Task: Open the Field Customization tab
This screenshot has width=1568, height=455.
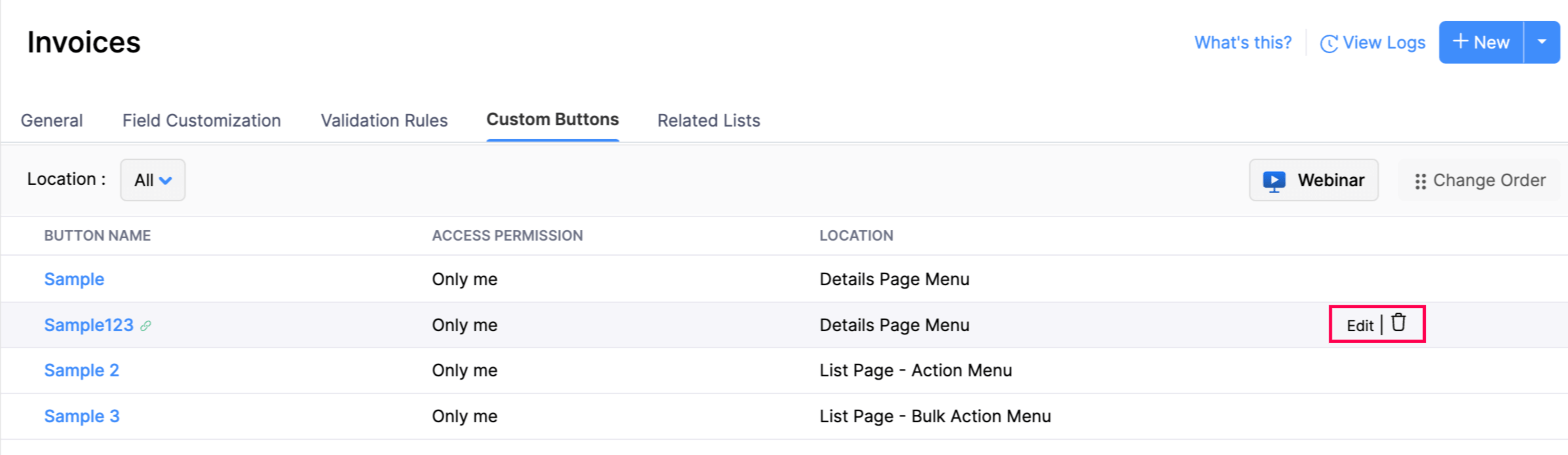Action: [202, 121]
